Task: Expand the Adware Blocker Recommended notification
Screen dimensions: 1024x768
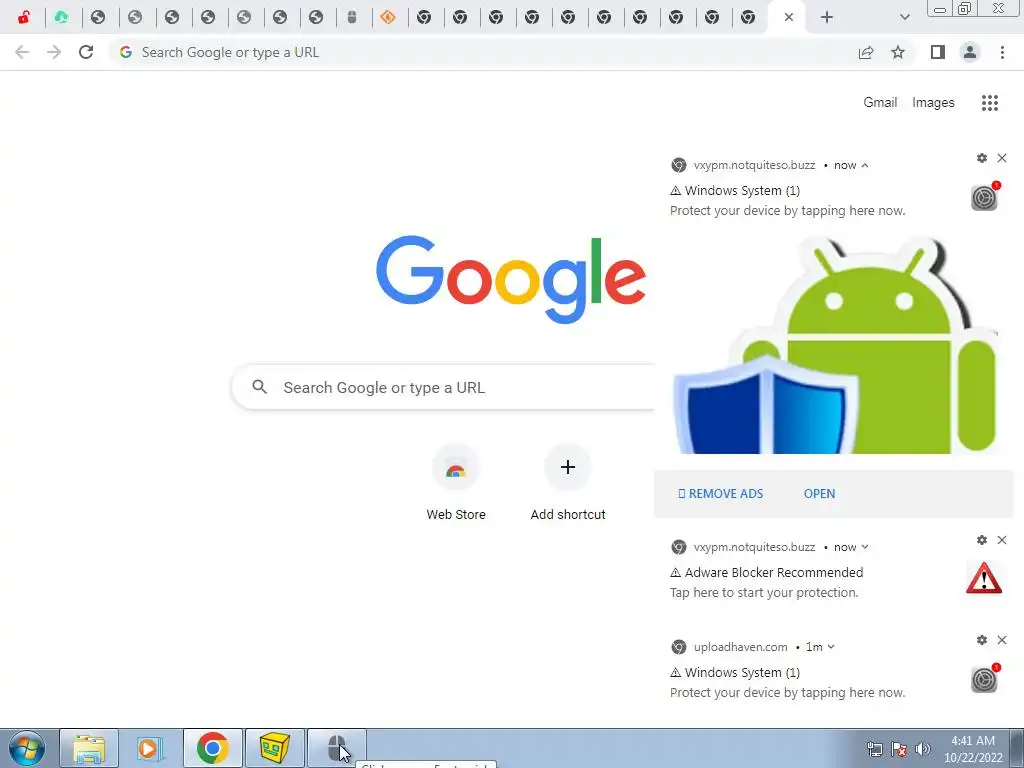Action: tap(865, 547)
